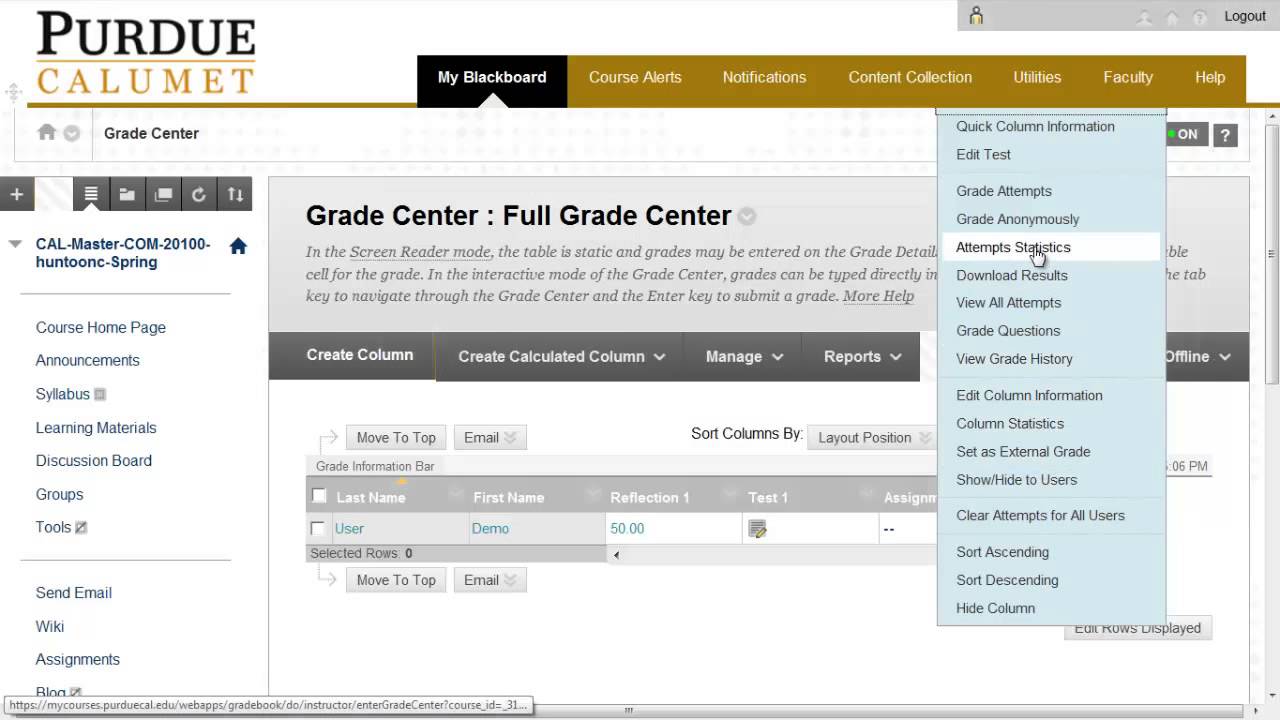Click the Edit Rows Displayed button
The image size is (1280, 720).
click(x=1138, y=628)
